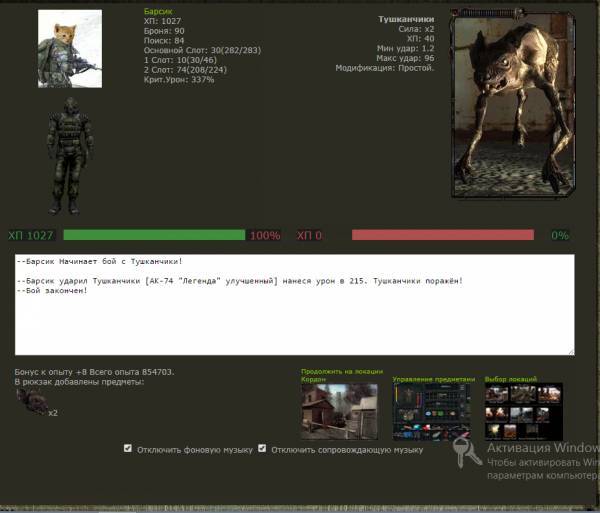Open the Продолжить на локации Кордон link
600x513 pixels.
[x=342, y=375]
